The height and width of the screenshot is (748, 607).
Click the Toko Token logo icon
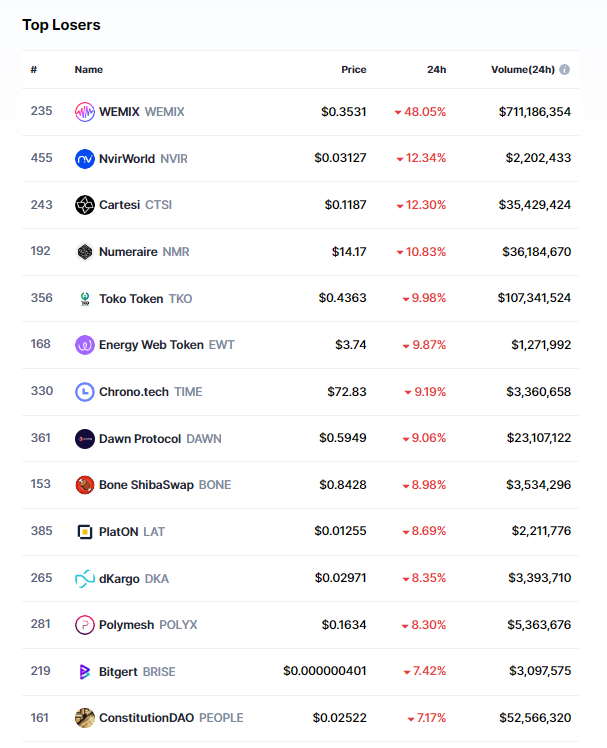85,298
